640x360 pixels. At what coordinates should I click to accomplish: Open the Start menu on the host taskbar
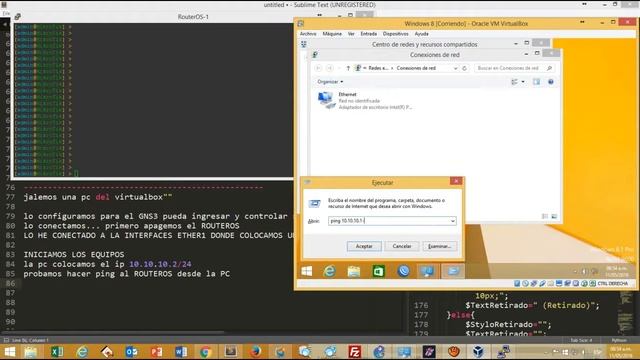click(x=9, y=352)
